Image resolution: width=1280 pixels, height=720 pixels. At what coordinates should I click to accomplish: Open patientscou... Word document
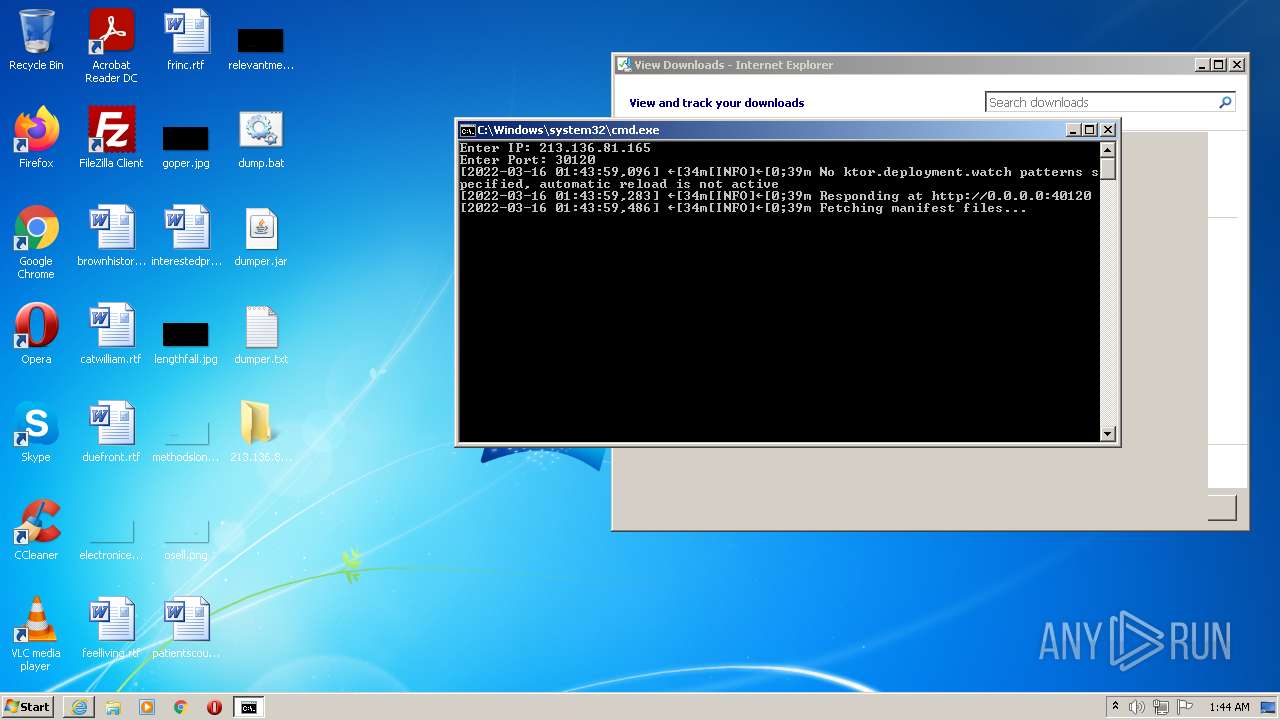click(x=186, y=628)
